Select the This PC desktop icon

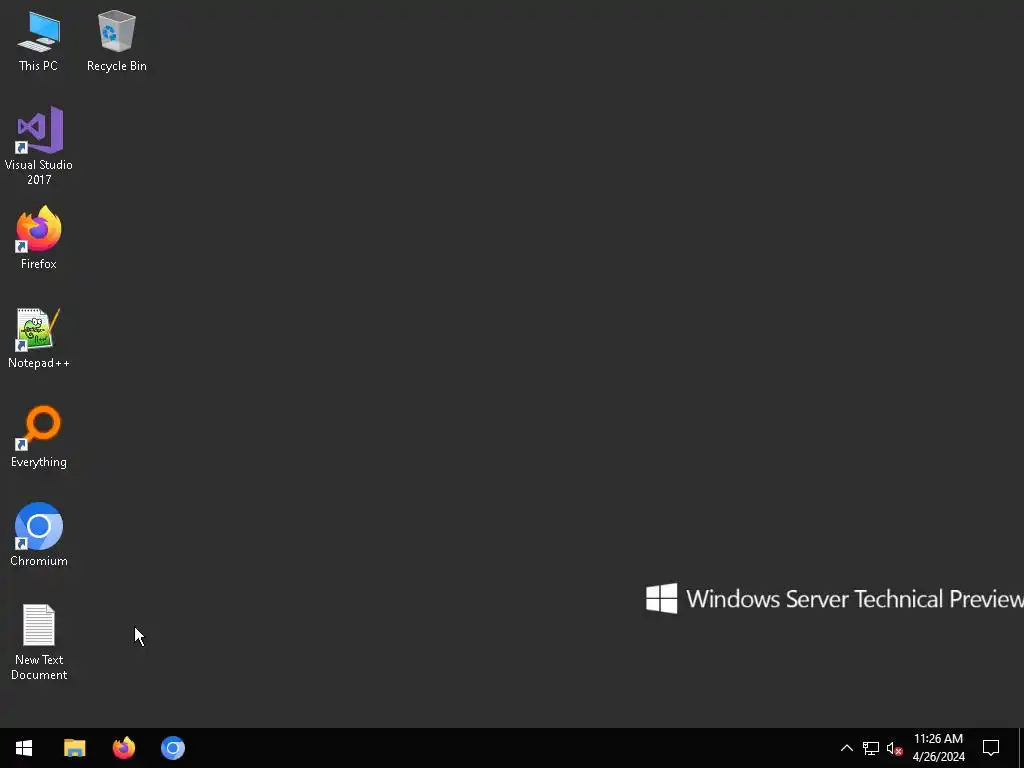tap(39, 40)
